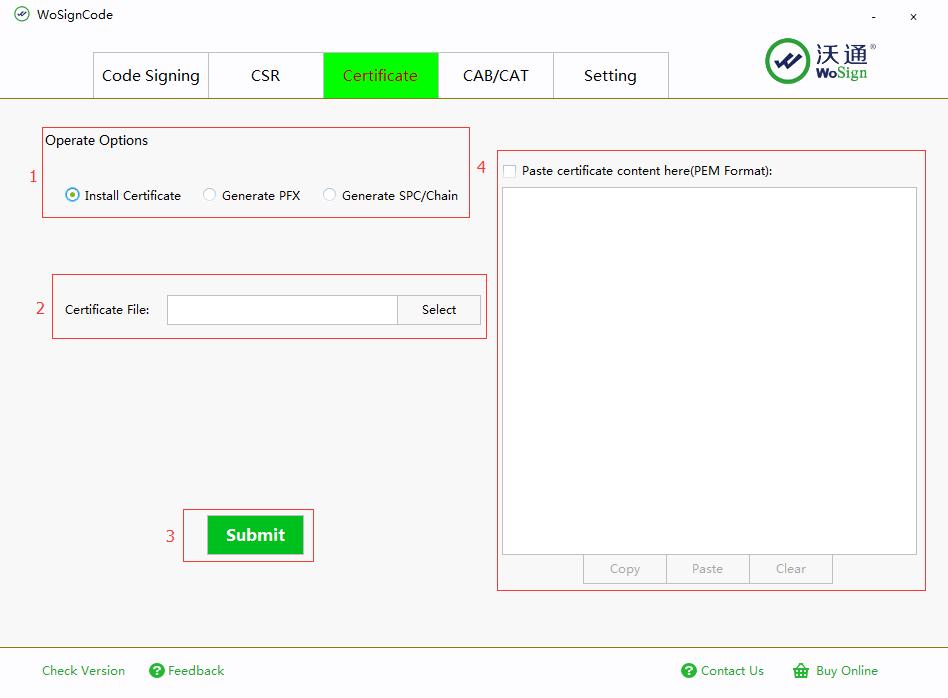948x698 pixels.
Task: Open the Setting tab
Action: tap(610, 76)
